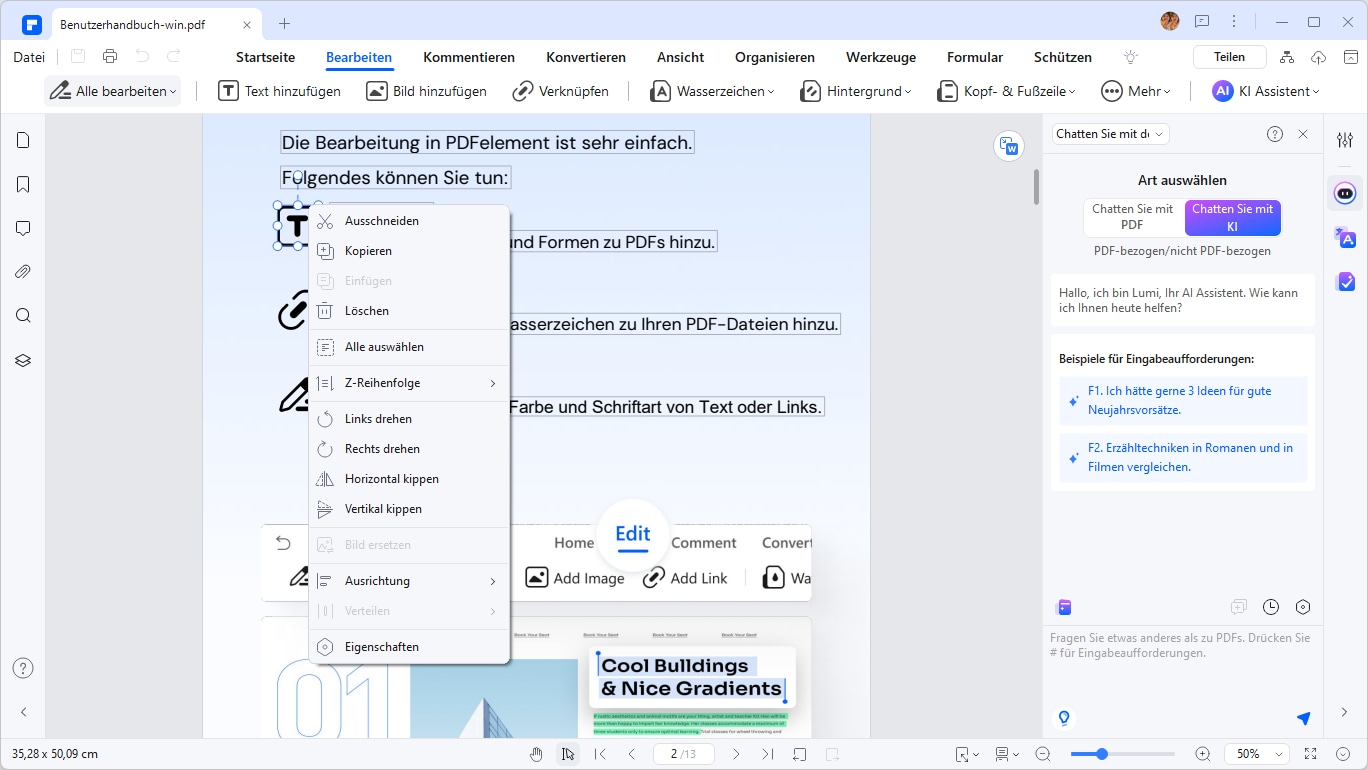Click the page number input field
1368x770 pixels.
coord(683,754)
